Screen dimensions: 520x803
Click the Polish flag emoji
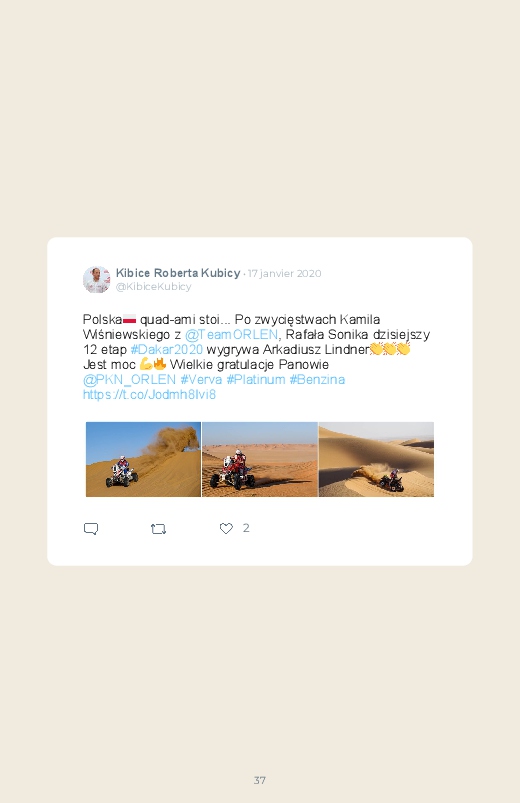pos(130,320)
